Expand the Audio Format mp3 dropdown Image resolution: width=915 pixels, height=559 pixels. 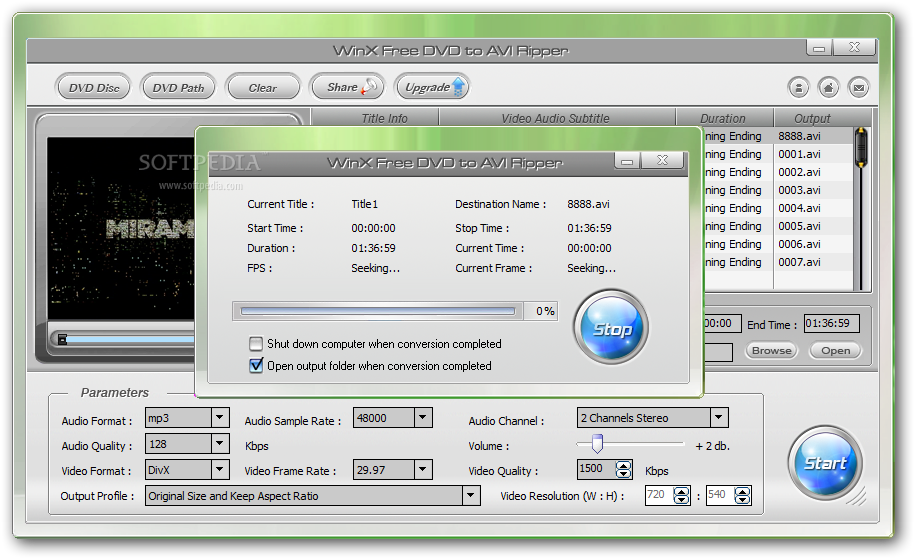pos(219,418)
